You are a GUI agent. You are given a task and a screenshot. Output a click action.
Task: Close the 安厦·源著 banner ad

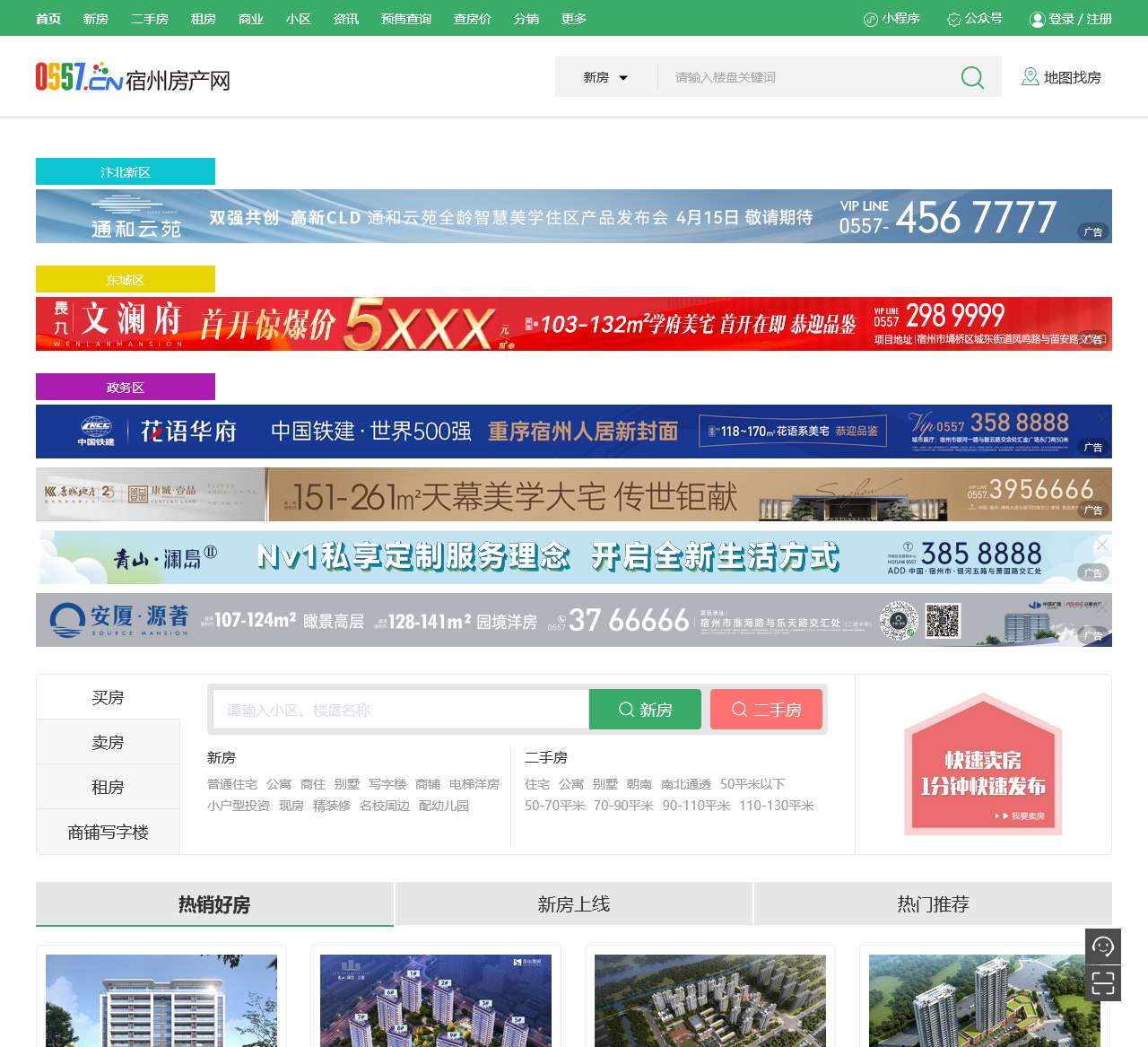pos(1102,607)
